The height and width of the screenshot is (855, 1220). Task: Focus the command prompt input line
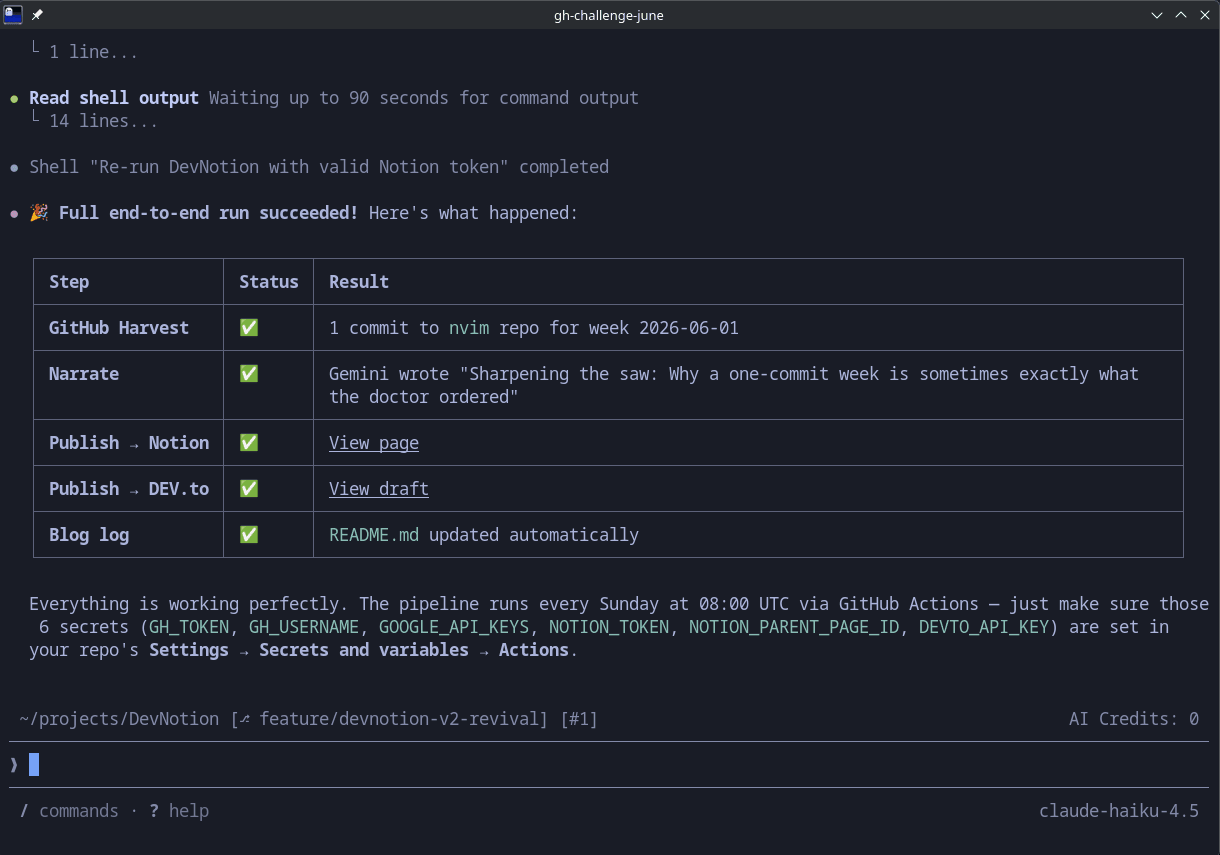pyautogui.click(x=610, y=765)
